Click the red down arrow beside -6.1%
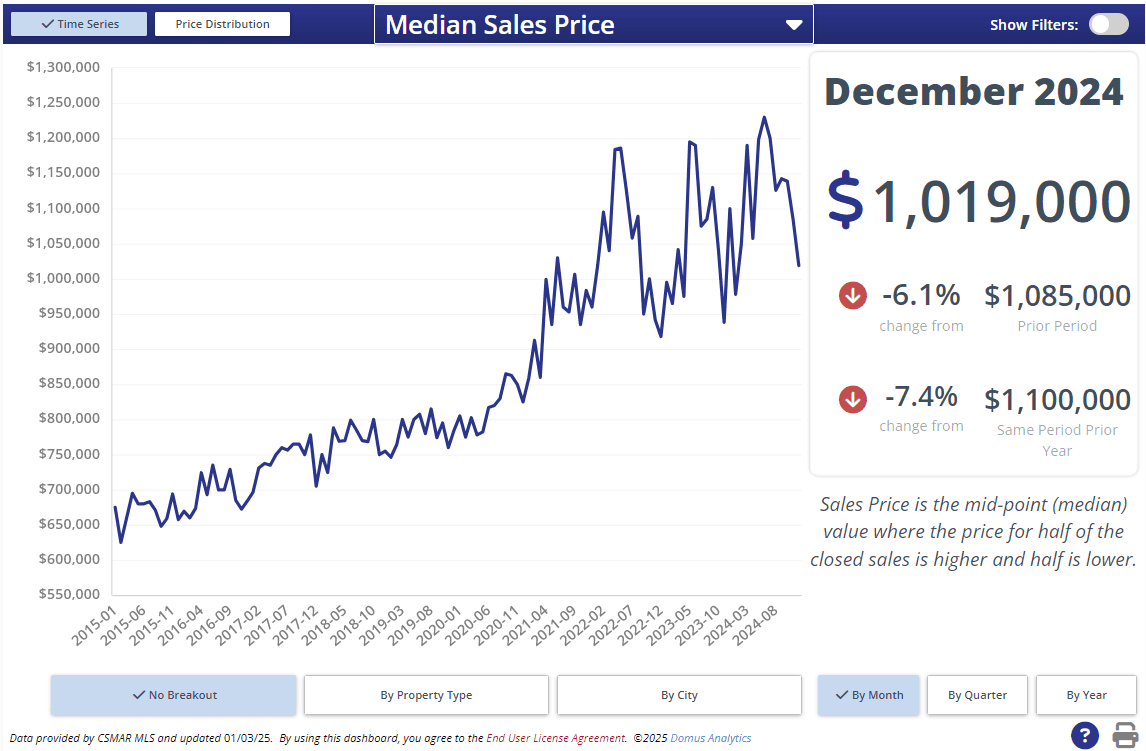Screen dimensions: 1146x751 (853, 296)
